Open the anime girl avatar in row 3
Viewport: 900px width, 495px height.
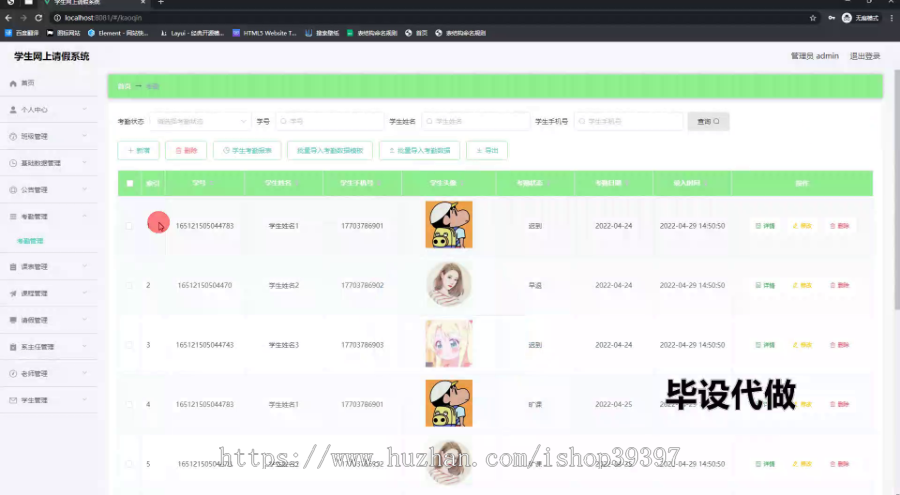(x=449, y=344)
